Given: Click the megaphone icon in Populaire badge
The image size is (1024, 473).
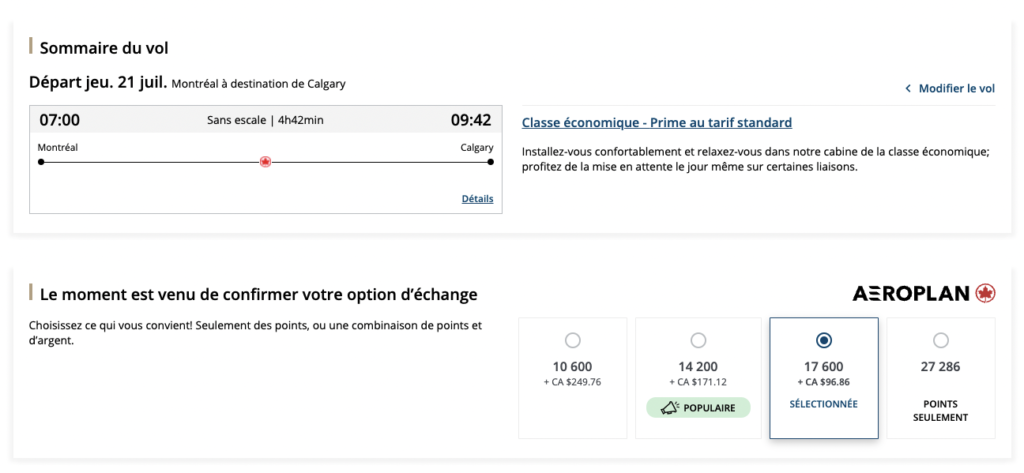Looking at the screenshot, I should tap(670, 407).
